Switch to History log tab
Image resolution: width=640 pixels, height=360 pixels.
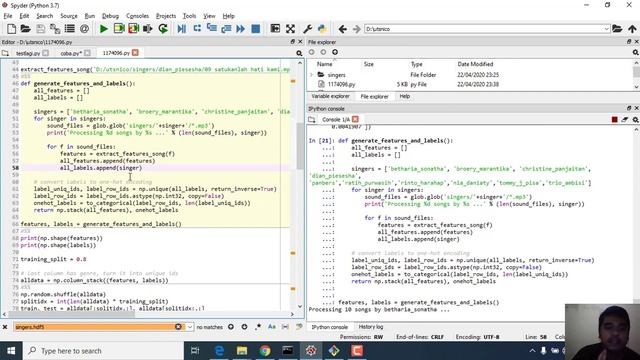tap(371, 327)
